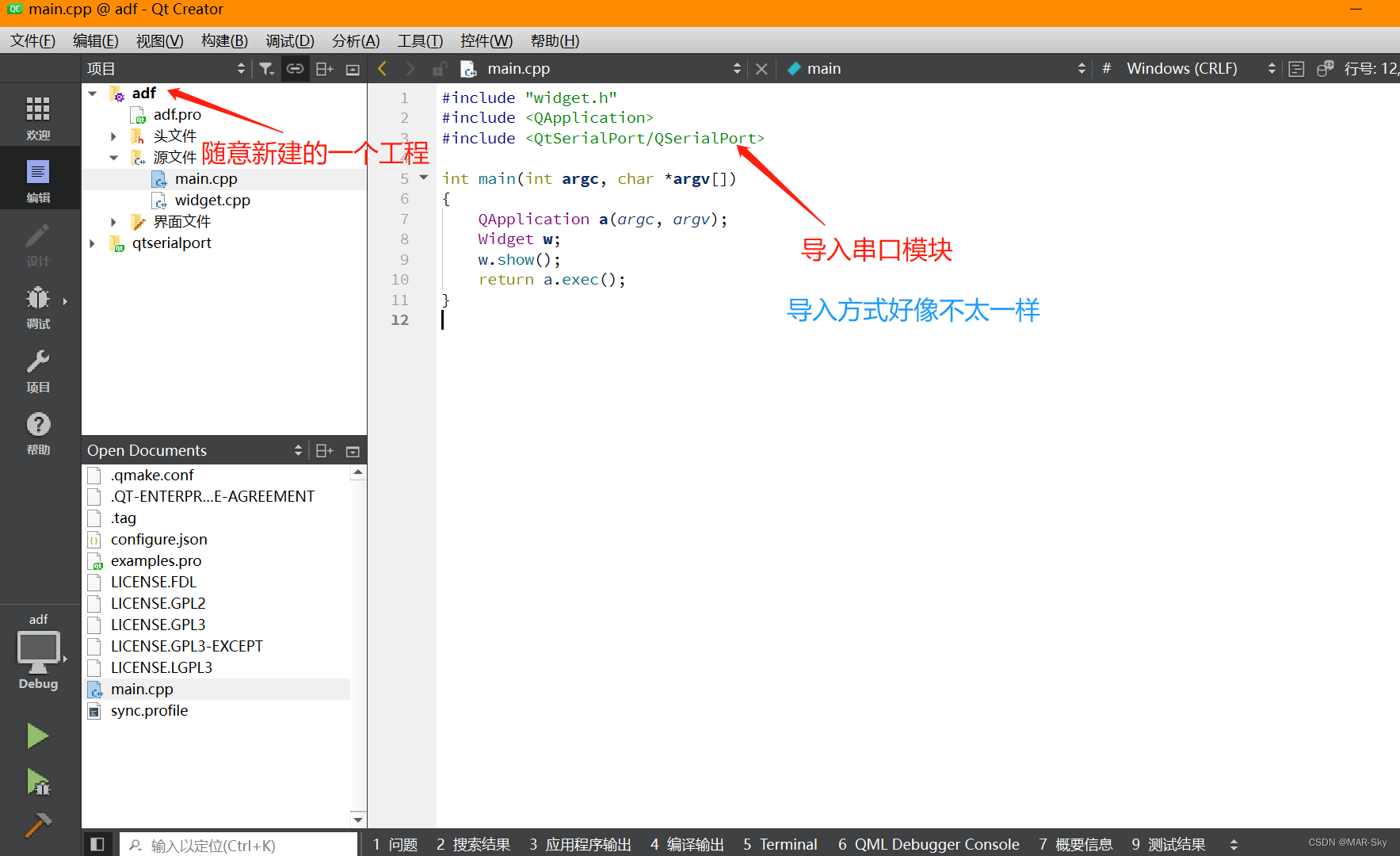
Task: Open the 项目 sidebar view dropdown
Action: (166, 69)
